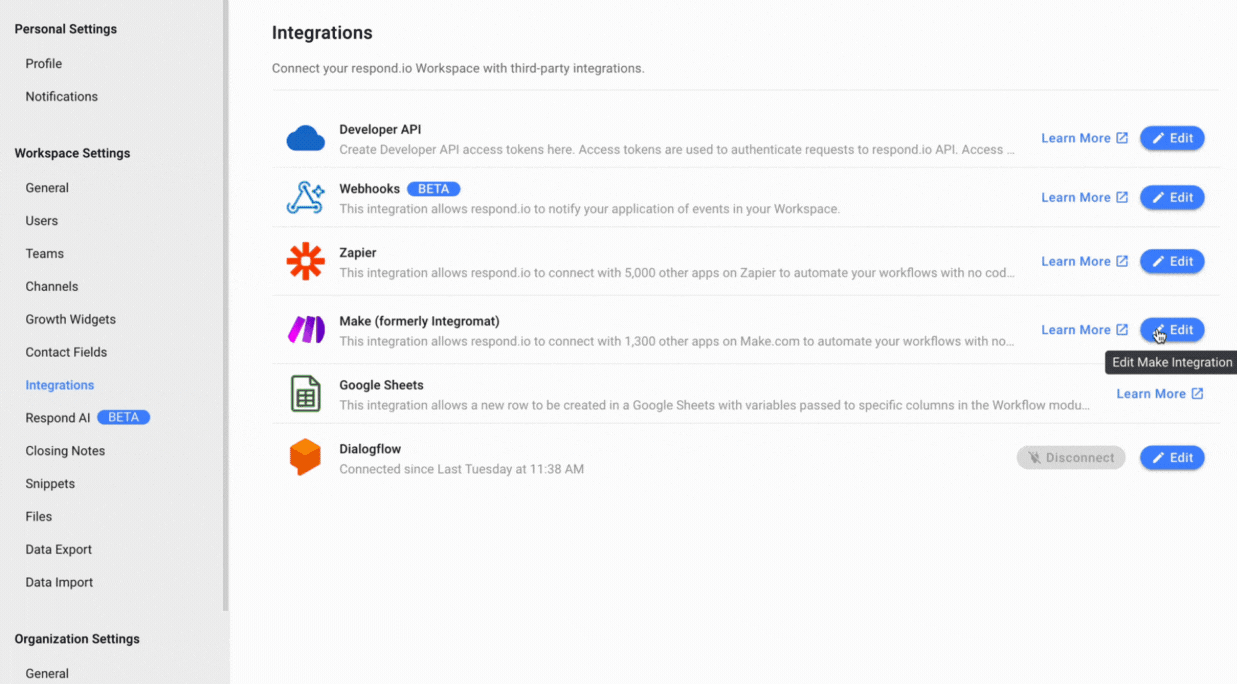Open Learn More link for Zapier

pyautogui.click(x=1075, y=262)
